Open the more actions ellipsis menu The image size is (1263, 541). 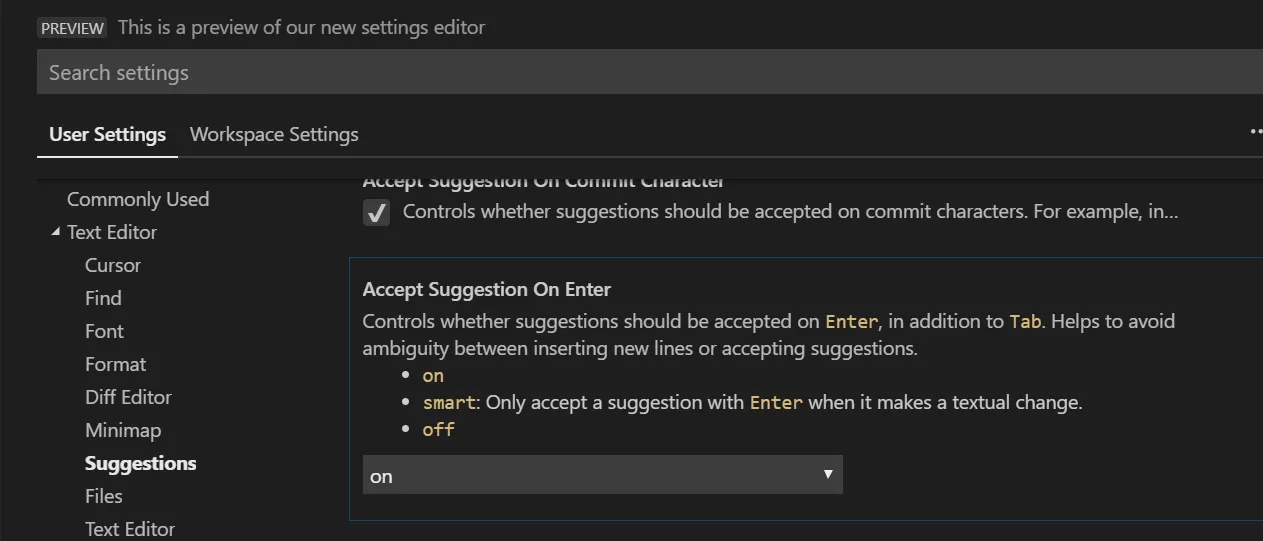1255,131
